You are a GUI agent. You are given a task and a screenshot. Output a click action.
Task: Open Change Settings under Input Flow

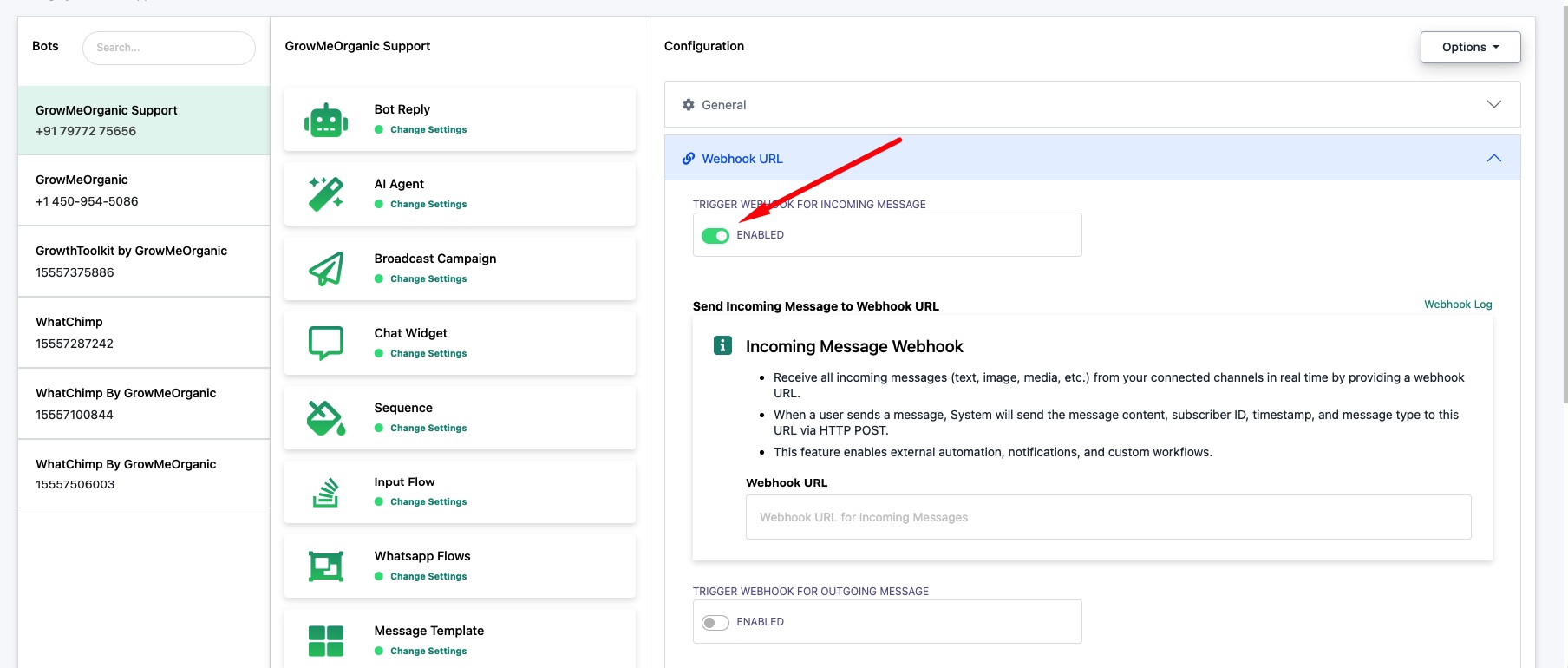[428, 501]
